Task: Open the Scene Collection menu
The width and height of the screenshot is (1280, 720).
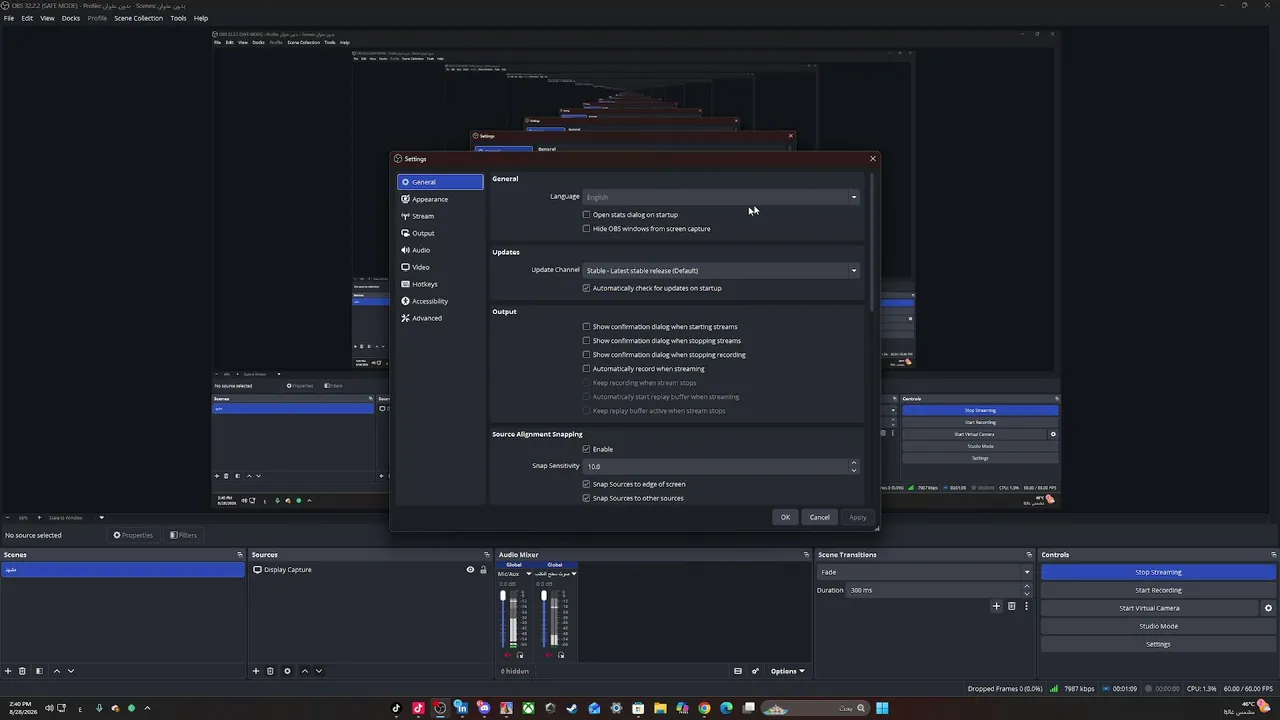Action: 138,18
